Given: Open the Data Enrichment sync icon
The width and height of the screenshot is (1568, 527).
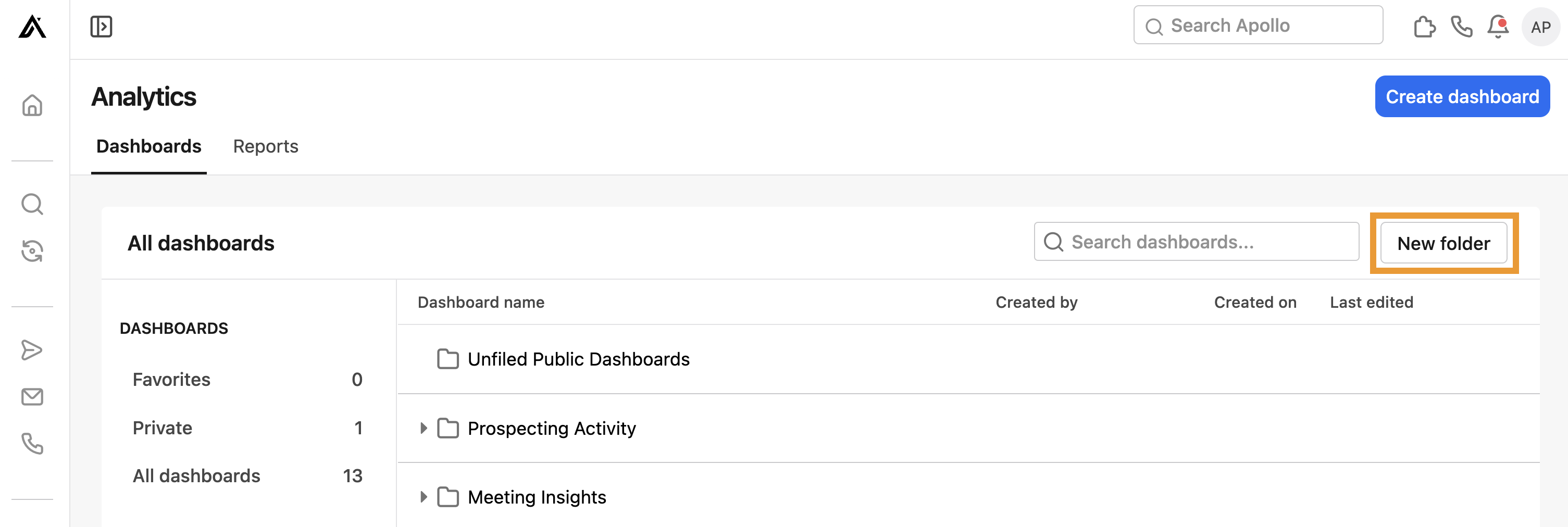Looking at the screenshot, I should coord(32,250).
